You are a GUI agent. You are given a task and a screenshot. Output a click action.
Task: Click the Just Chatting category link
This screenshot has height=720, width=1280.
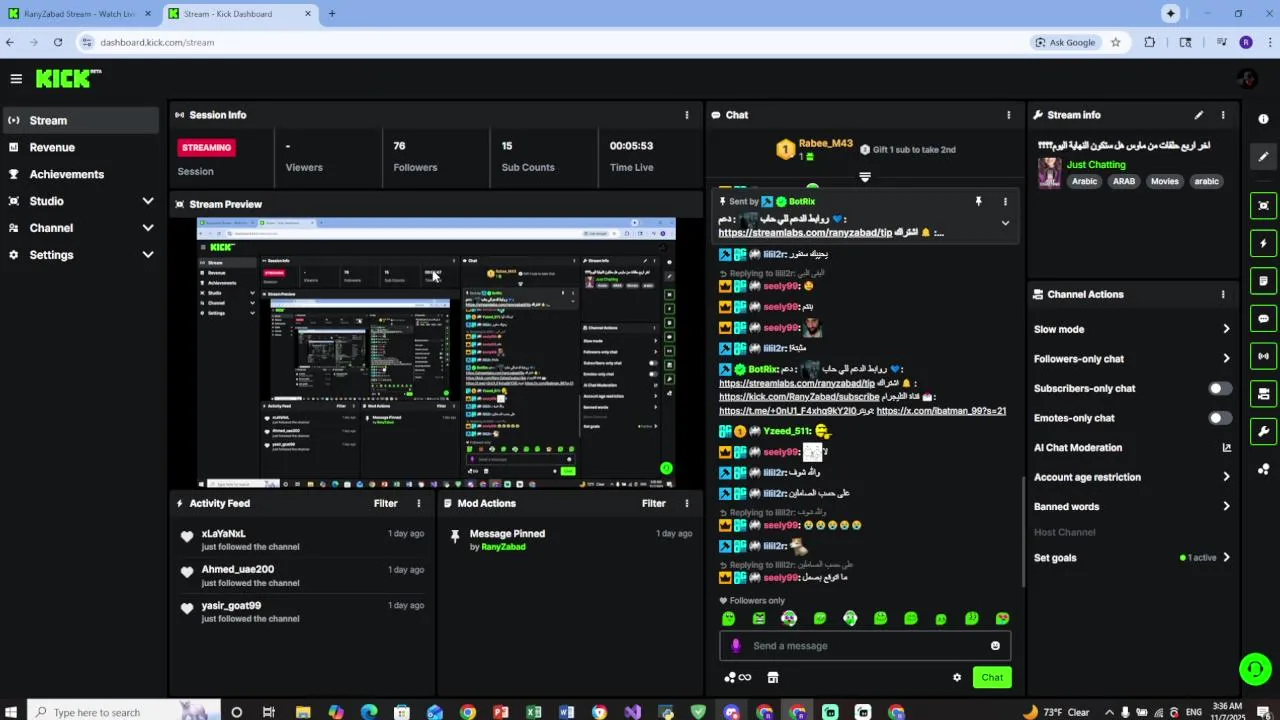tap(1096, 165)
